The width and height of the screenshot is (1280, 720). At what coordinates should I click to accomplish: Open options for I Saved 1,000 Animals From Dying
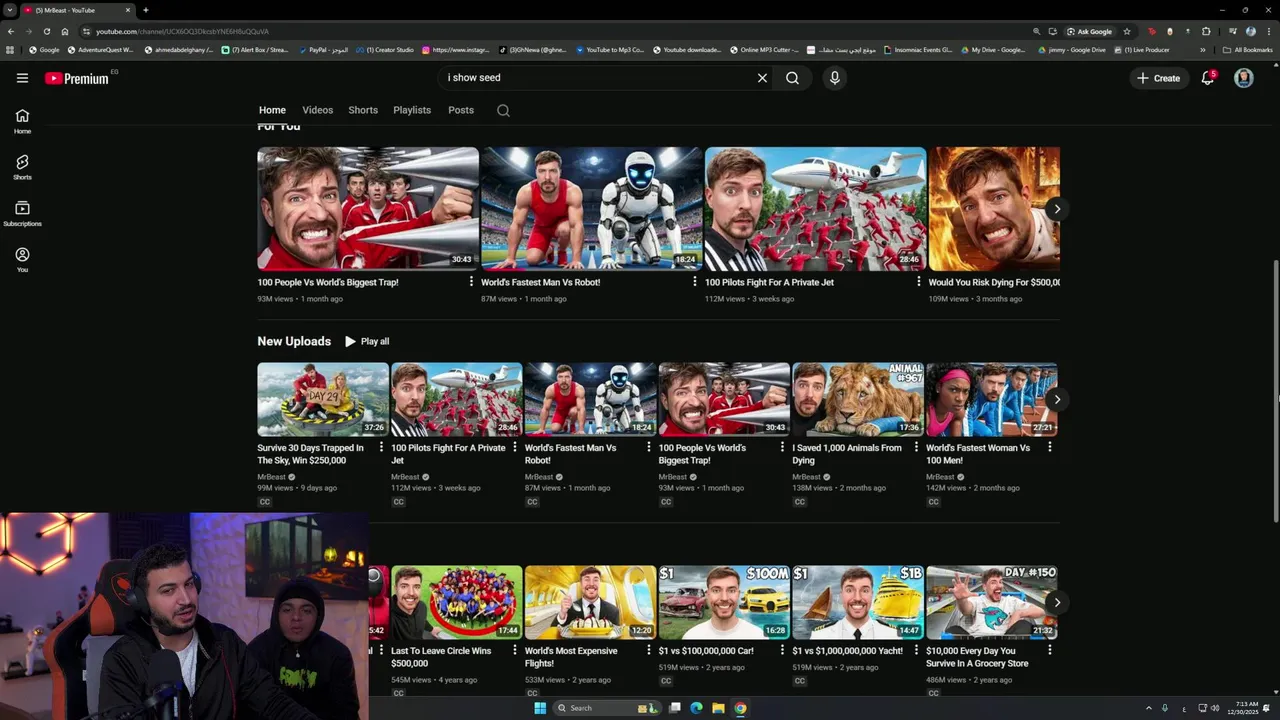point(916,447)
